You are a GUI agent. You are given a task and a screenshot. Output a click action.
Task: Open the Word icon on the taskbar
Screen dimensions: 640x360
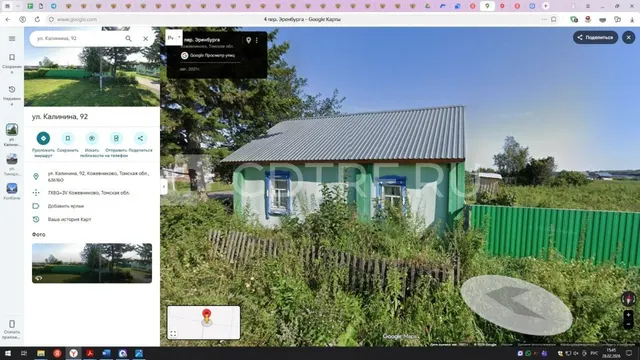[x=106, y=353]
